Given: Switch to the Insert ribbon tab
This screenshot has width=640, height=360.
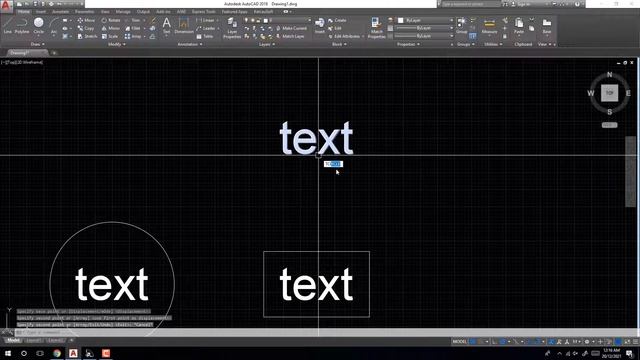Looking at the screenshot, I should click(41, 12).
